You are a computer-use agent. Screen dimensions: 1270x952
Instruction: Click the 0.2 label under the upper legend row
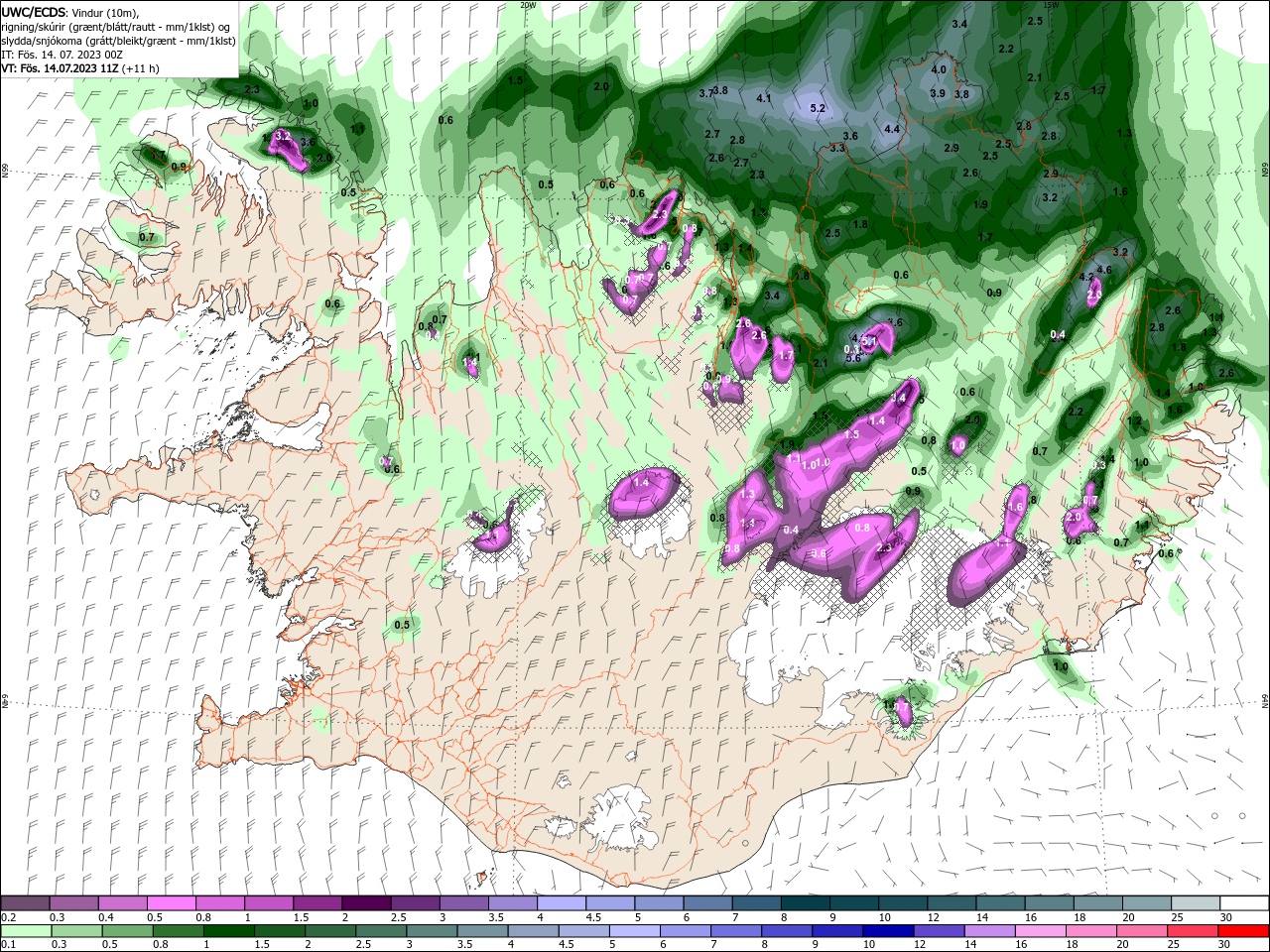8,917
